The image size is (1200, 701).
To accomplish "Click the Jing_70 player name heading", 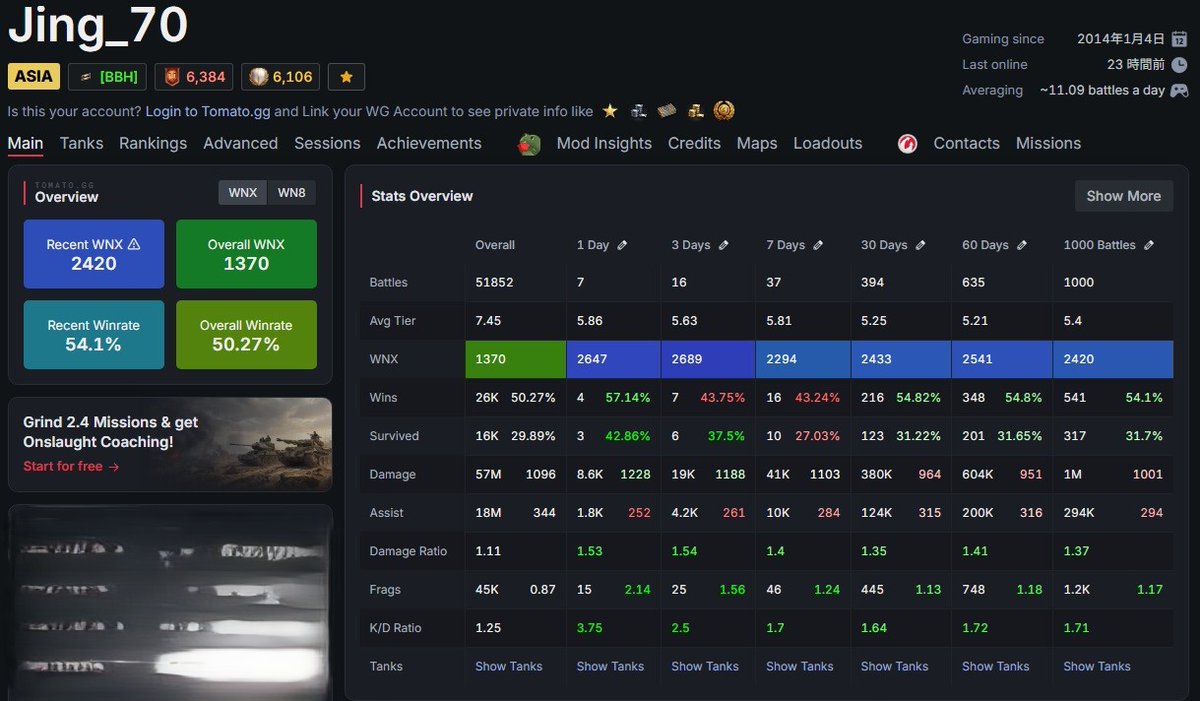I will [98, 26].
